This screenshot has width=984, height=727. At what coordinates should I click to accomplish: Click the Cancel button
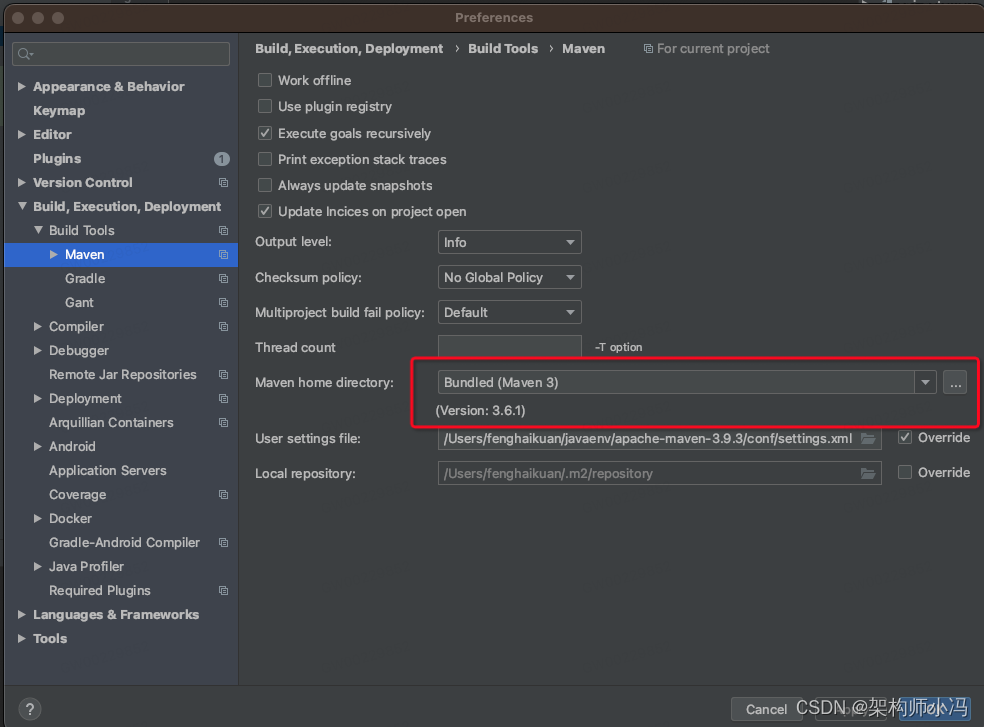coord(766,708)
